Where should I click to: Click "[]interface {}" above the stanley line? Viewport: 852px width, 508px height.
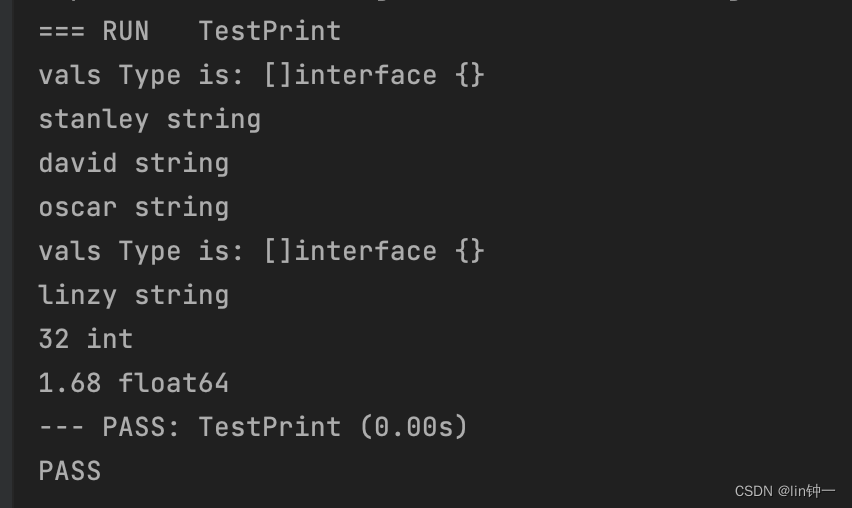point(374,75)
